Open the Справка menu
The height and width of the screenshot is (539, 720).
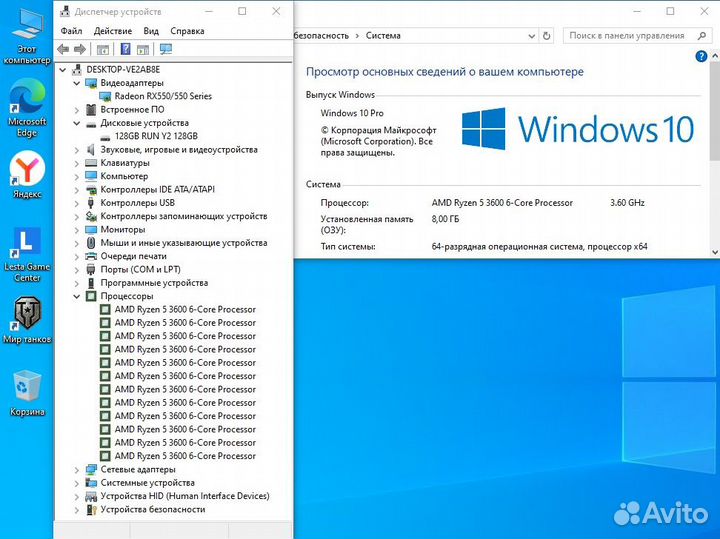click(x=187, y=31)
